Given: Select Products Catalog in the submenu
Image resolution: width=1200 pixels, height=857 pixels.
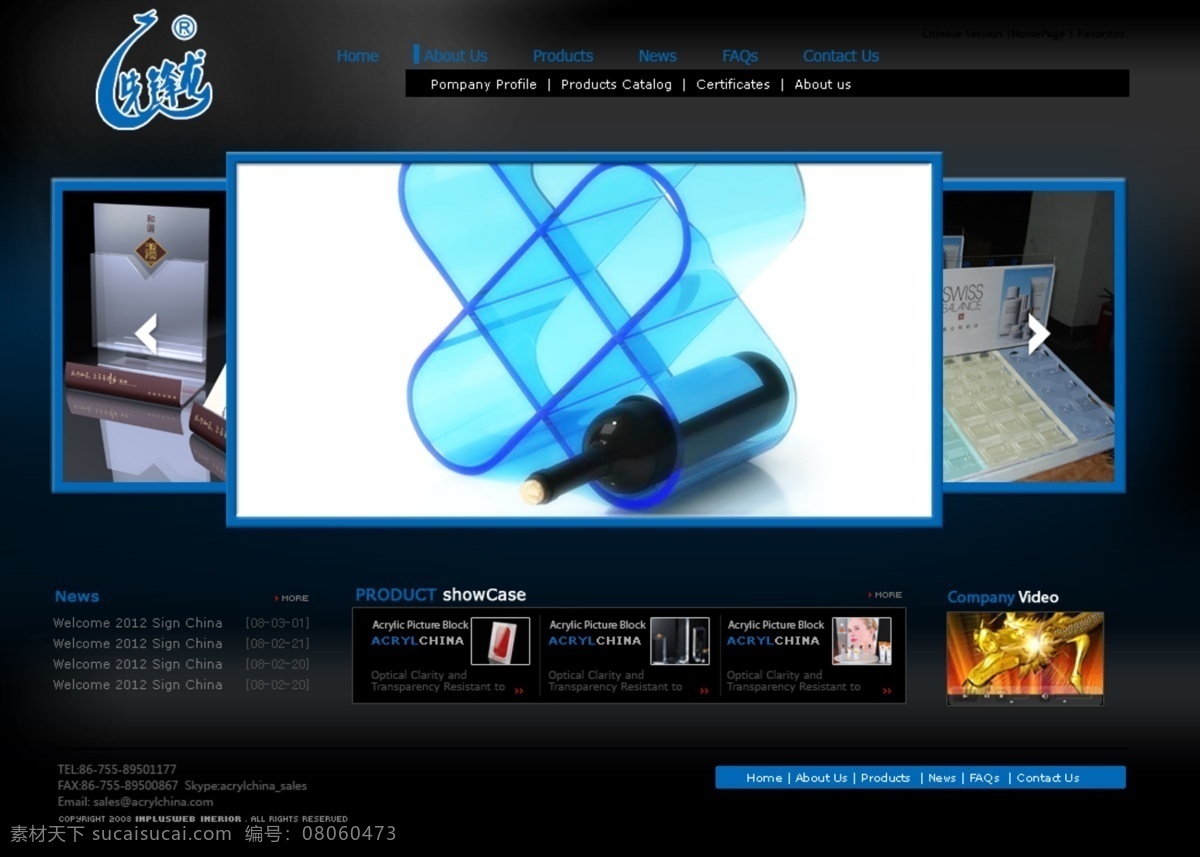Looking at the screenshot, I should 616,85.
